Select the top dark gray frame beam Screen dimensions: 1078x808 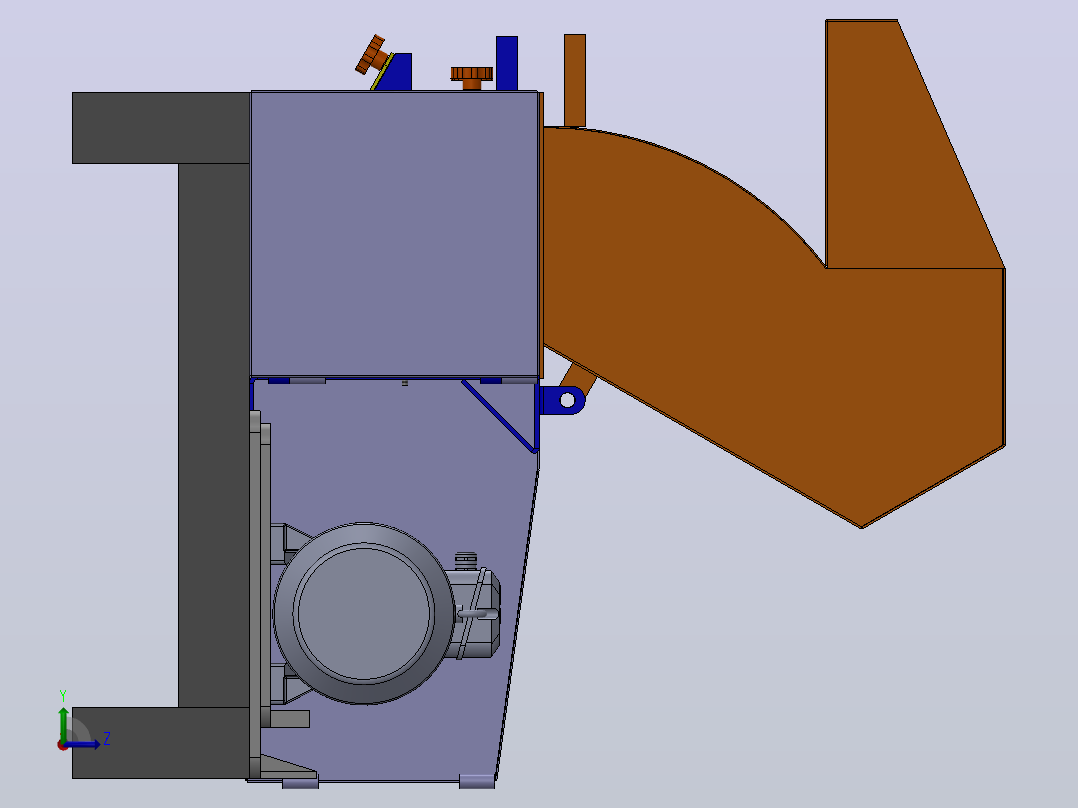161,128
